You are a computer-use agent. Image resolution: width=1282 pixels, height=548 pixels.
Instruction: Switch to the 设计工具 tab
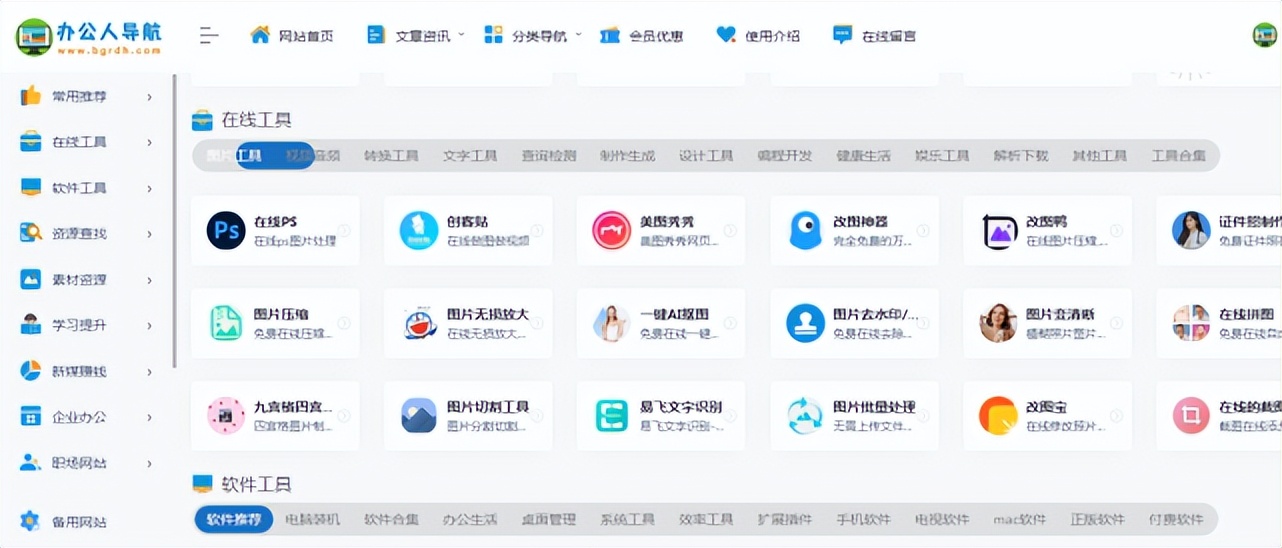point(706,156)
